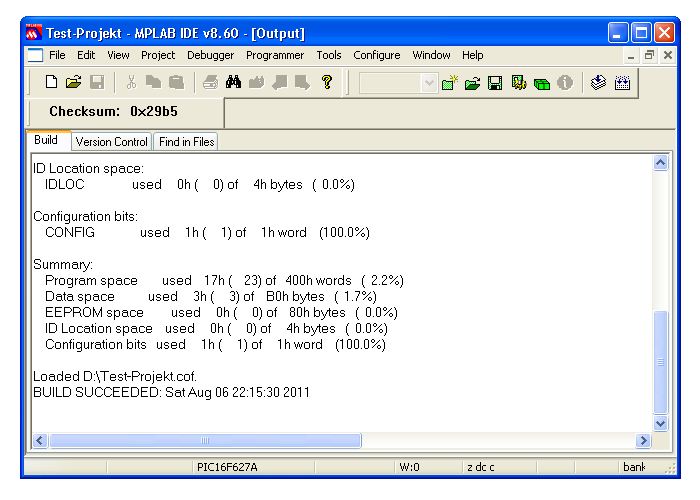Click the Cut scissors icon
Viewport: 700px width, 500px height.
[x=131, y=82]
